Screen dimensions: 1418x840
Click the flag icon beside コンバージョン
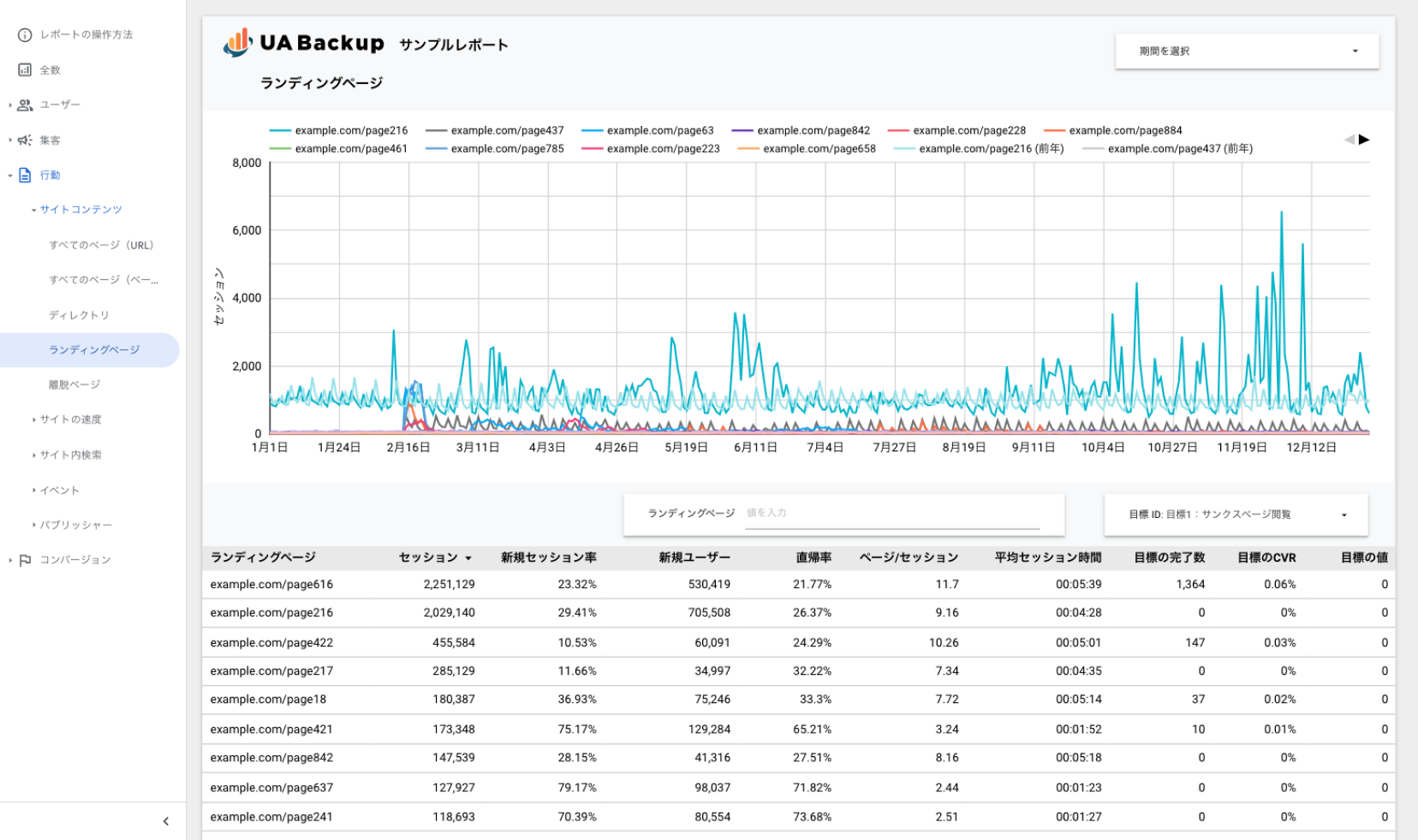pos(25,560)
